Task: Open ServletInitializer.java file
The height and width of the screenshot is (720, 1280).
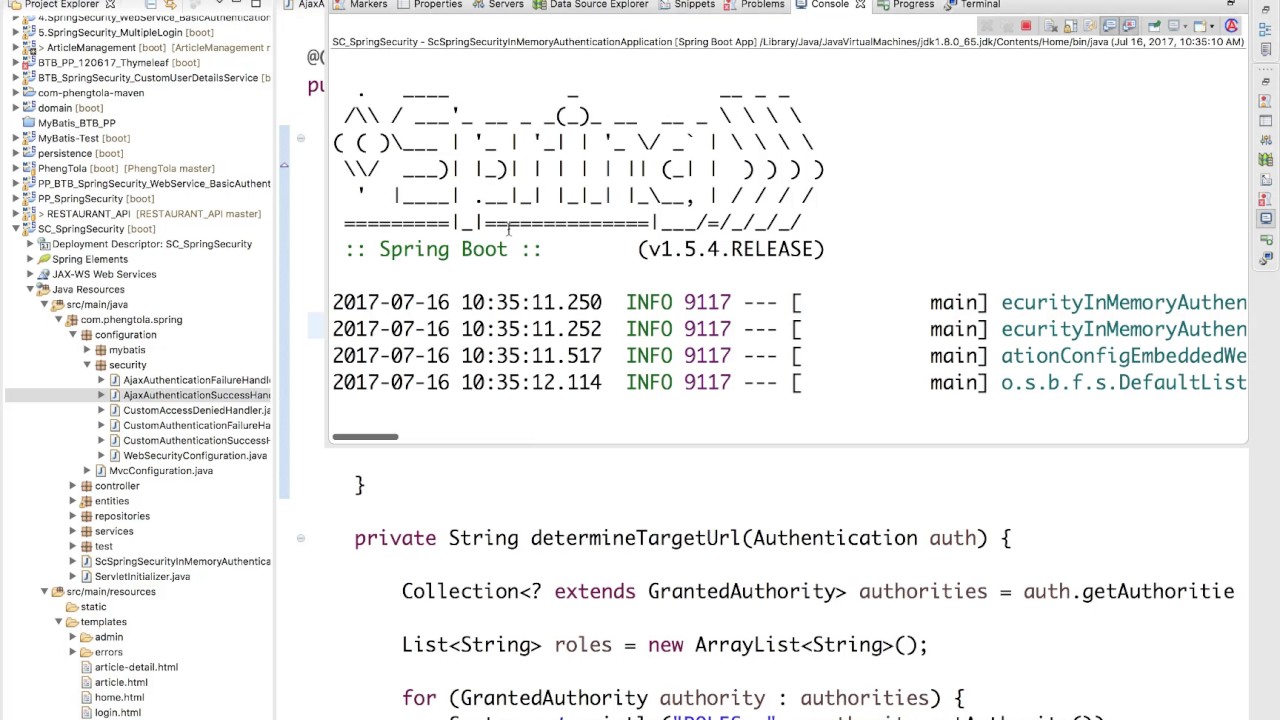Action: pyautogui.click(x=142, y=577)
